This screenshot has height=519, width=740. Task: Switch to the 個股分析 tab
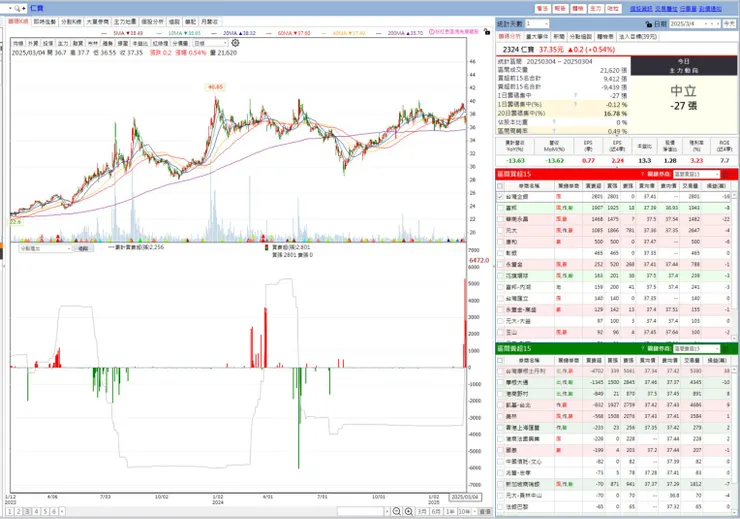tap(152, 22)
